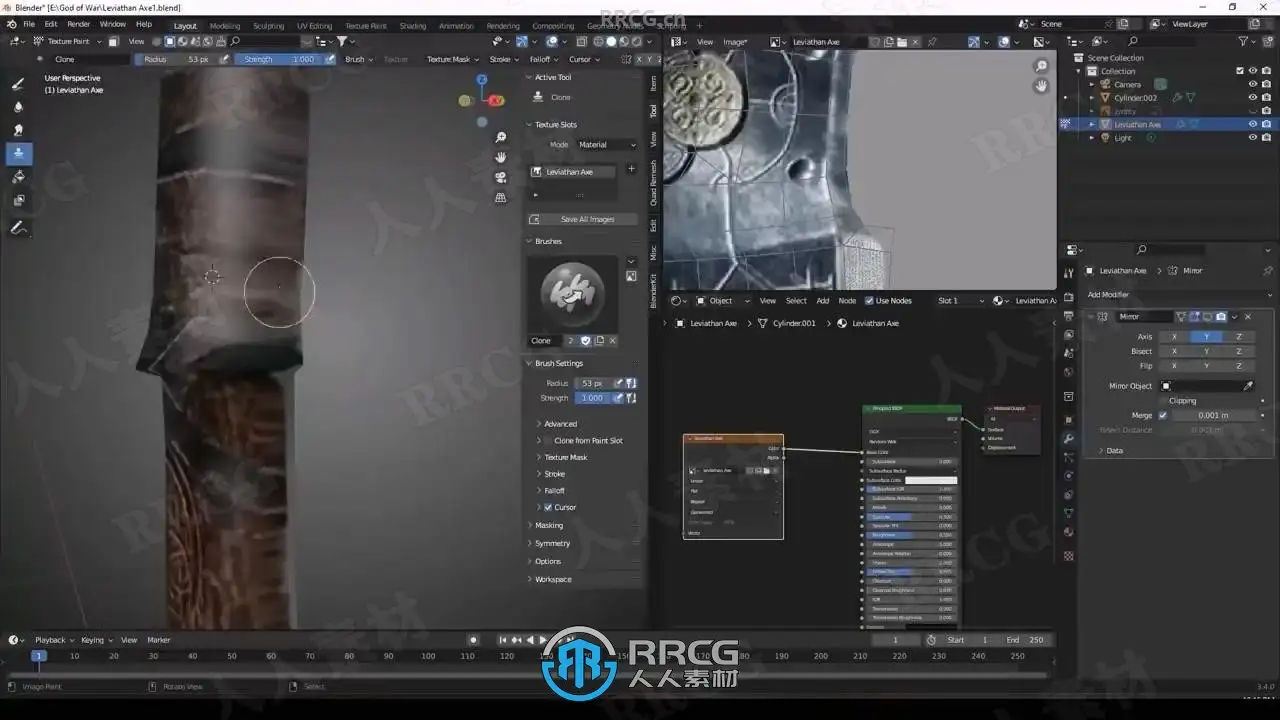Switch to the UV Editing workspace tab

tap(314, 26)
